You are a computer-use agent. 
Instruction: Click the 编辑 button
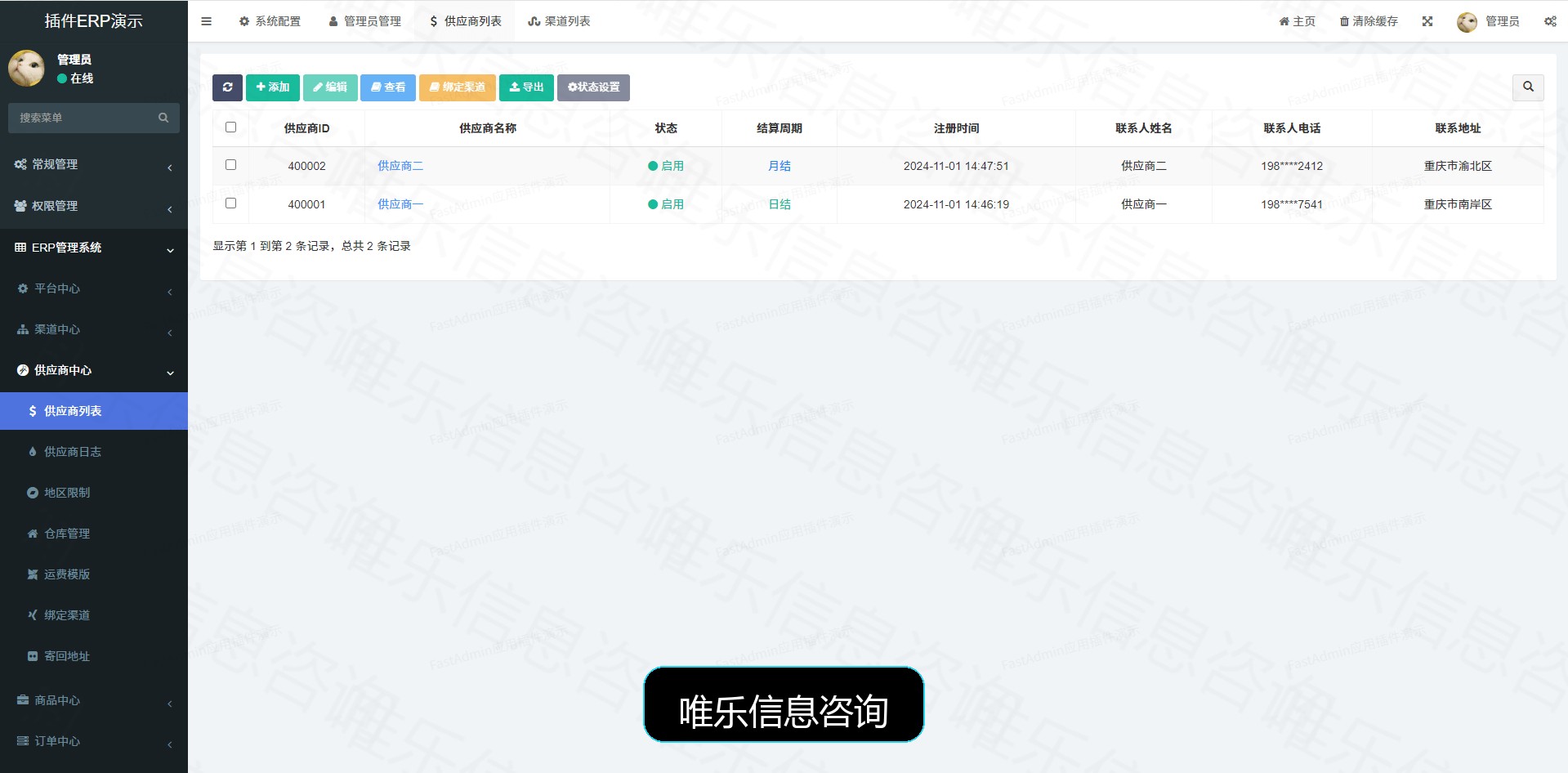pos(330,87)
